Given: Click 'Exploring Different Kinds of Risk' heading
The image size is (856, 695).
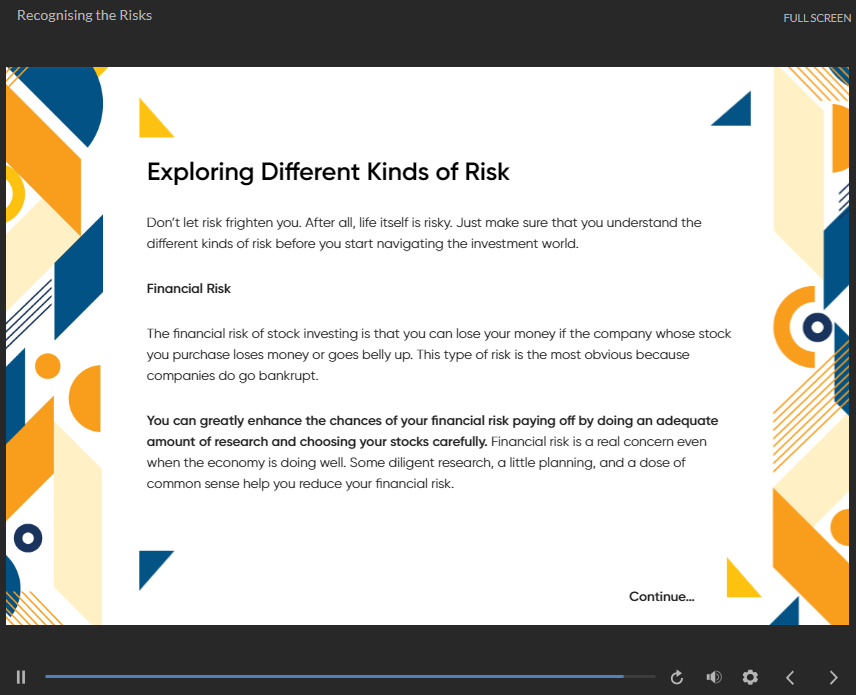Looking at the screenshot, I should [x=328, y=172].
